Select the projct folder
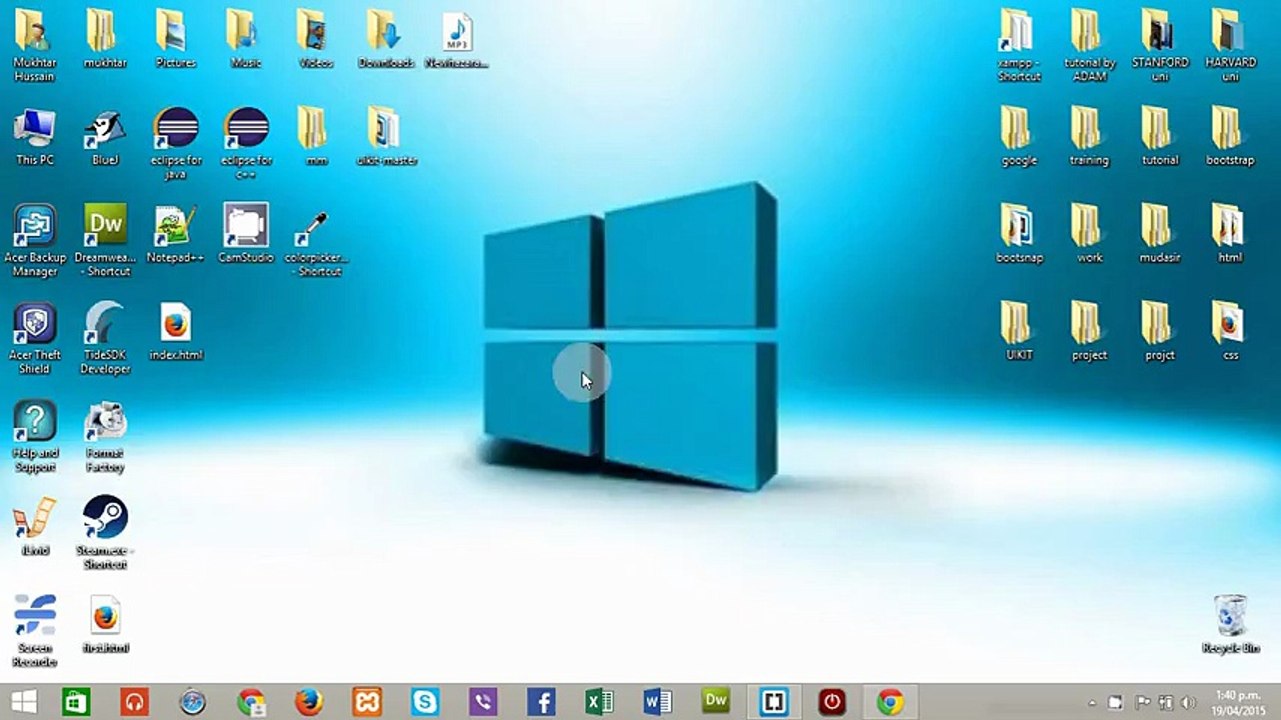 click(1160, 331)
